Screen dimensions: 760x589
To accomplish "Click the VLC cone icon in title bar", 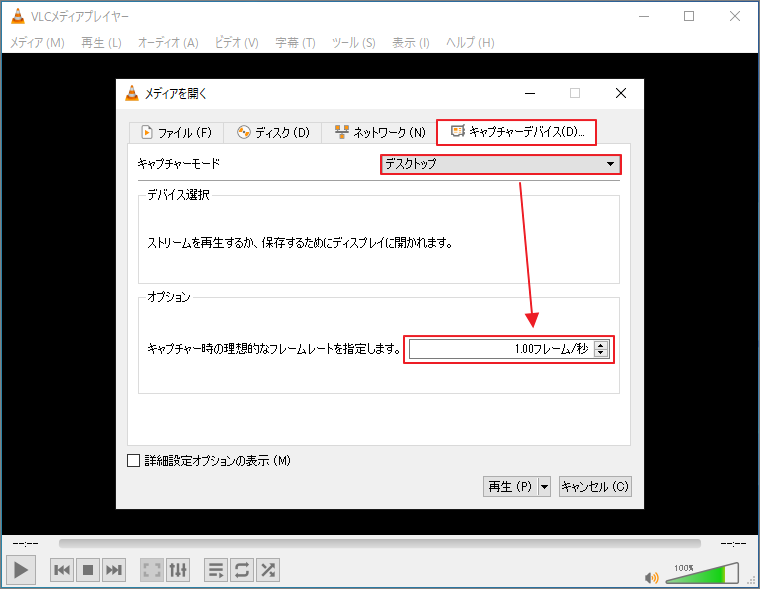I will tap(17, 16).
